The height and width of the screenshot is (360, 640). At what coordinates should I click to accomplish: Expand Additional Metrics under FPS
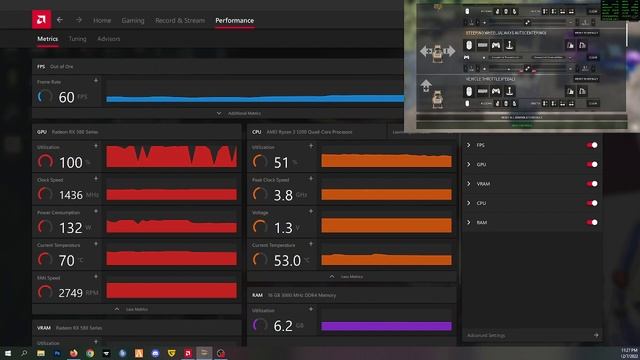click(x=239, y=113)
